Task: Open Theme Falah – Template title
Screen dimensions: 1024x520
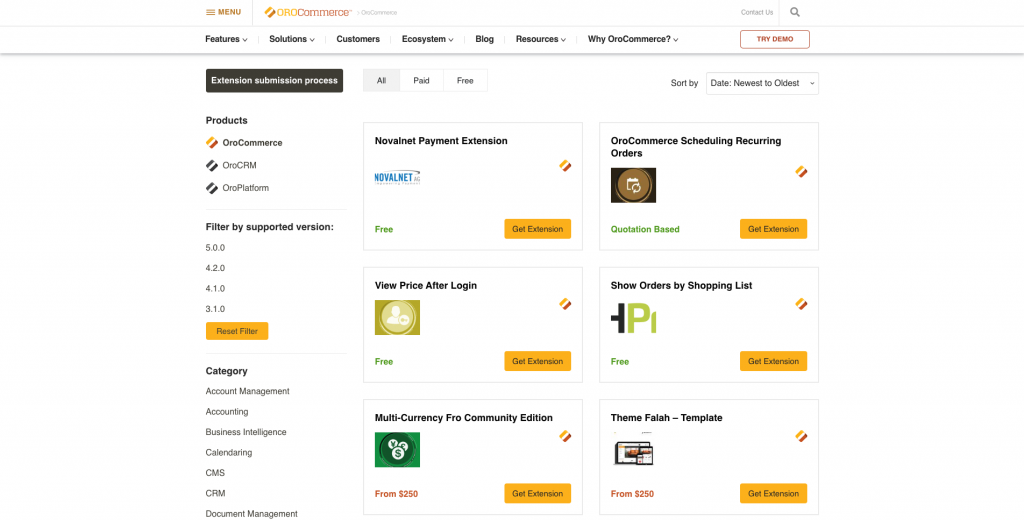Action: [x=666, y=418]
